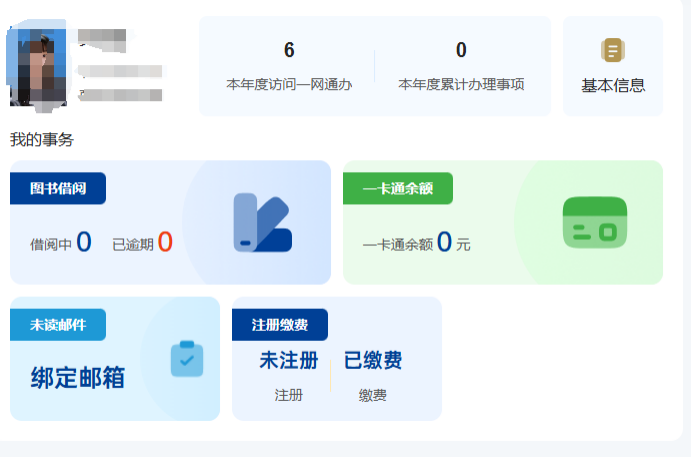The width and height of the screenshot is (692, 461).
Task: Select the 一卡通余额 green label tag
Action: click(x=397, y=188)
